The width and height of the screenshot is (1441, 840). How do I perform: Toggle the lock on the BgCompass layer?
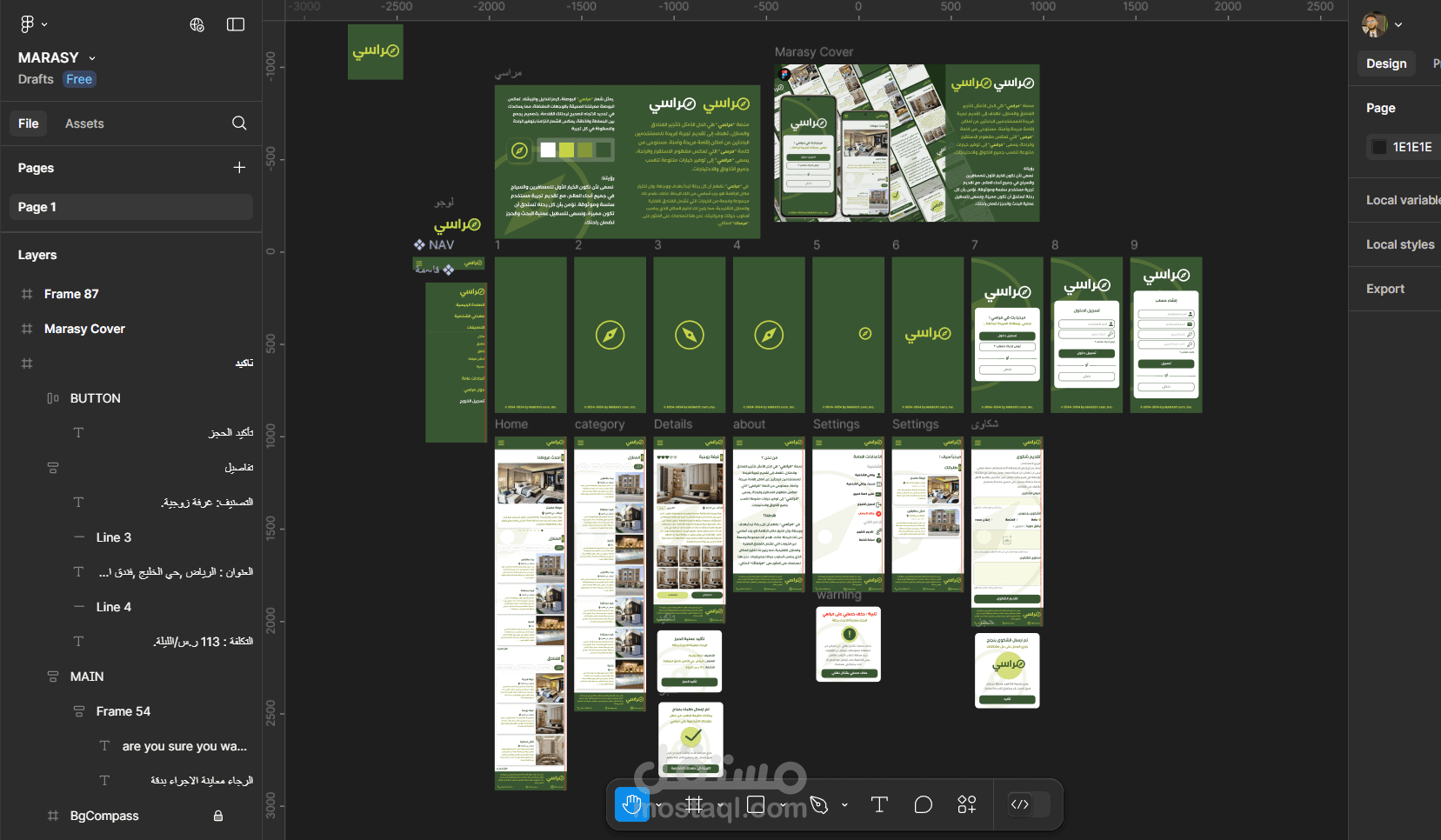[218, 816]
